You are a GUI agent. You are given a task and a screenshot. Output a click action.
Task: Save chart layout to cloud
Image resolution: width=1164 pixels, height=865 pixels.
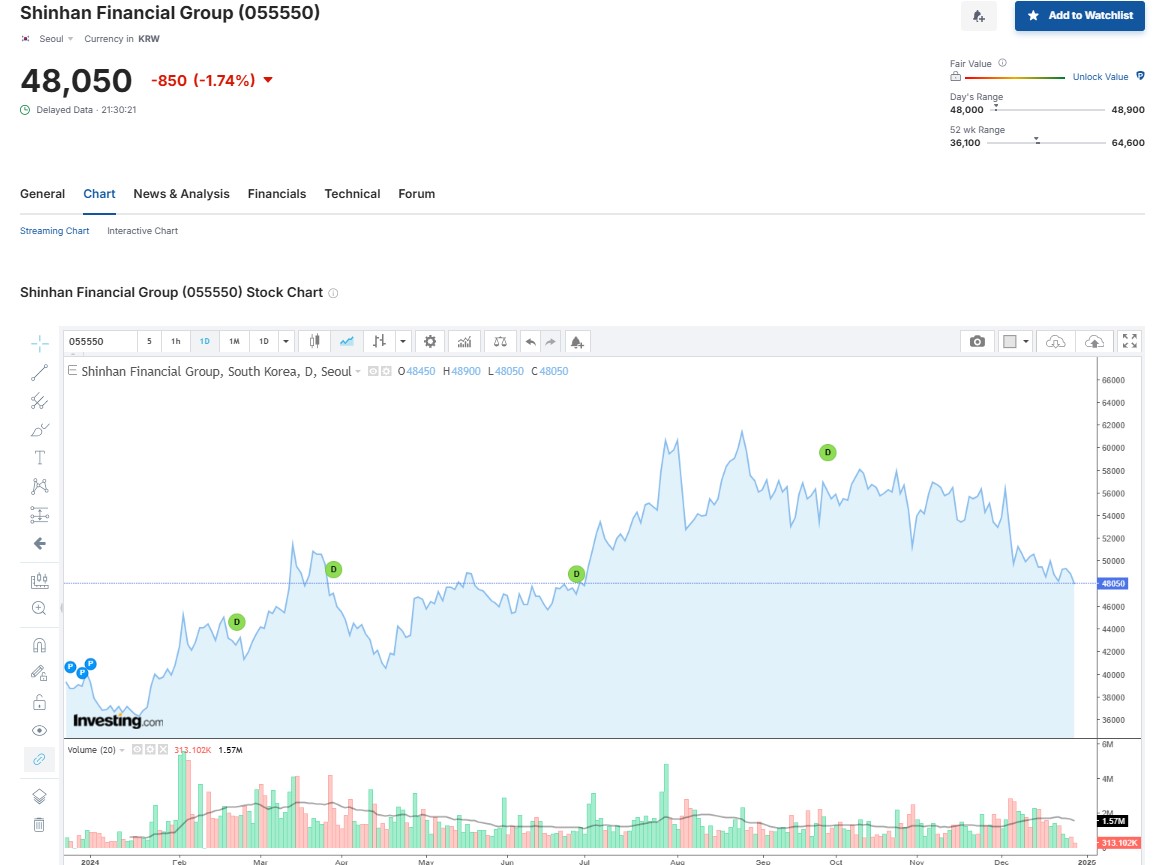1094,342
